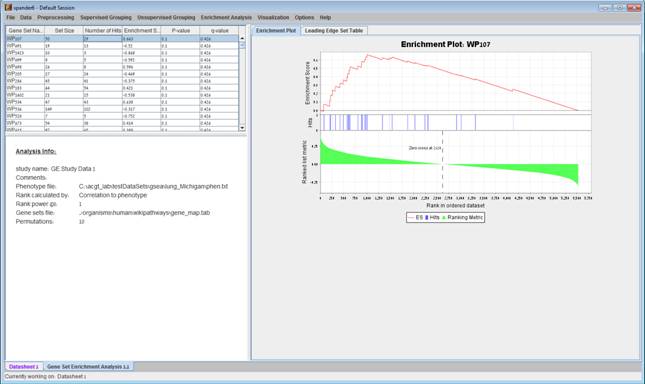Switch to the Datasheet 1 bottom tab

[23, 366]
